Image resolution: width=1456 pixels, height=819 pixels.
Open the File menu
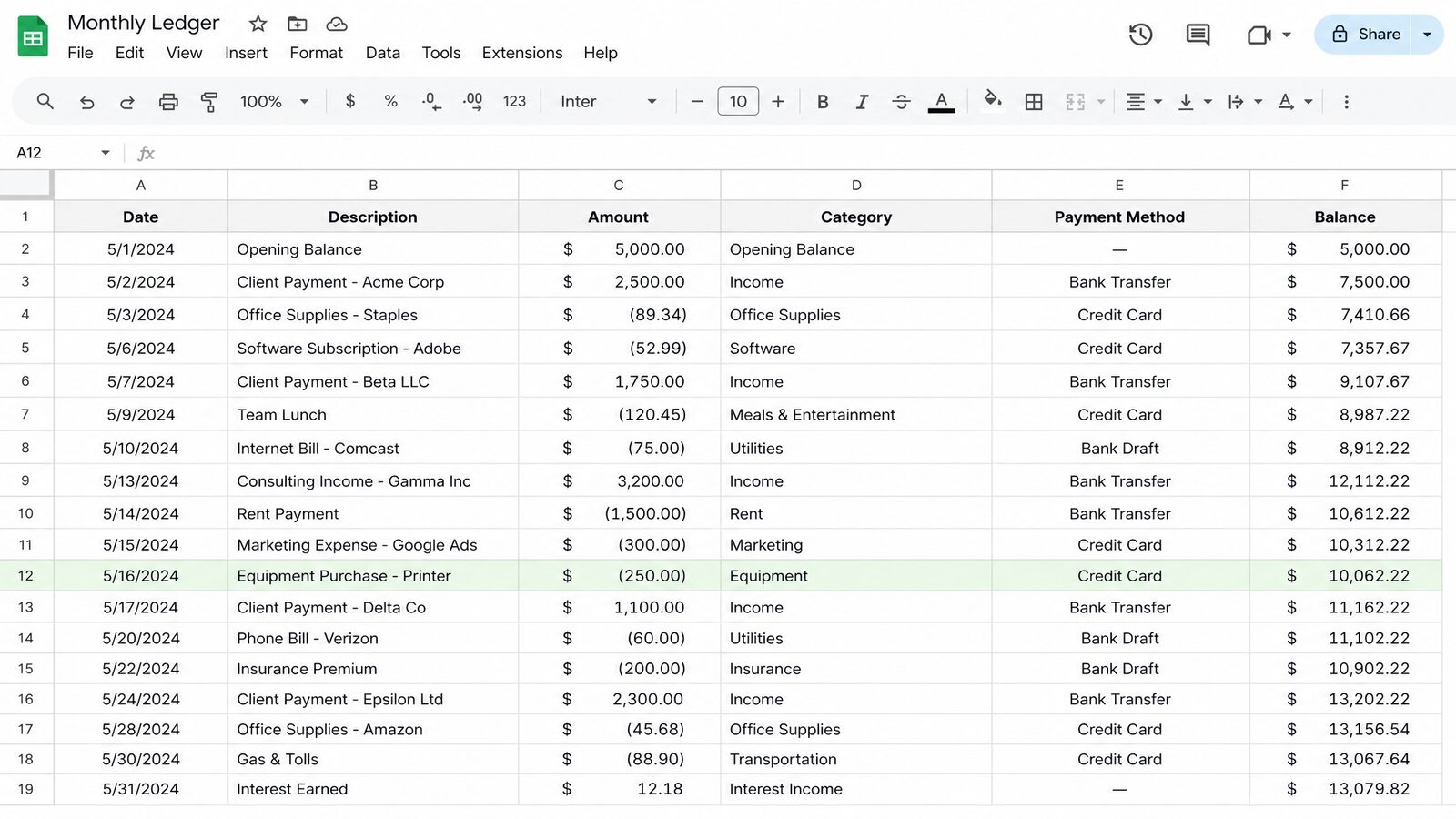pyautogui.click(x=80, y=53)
